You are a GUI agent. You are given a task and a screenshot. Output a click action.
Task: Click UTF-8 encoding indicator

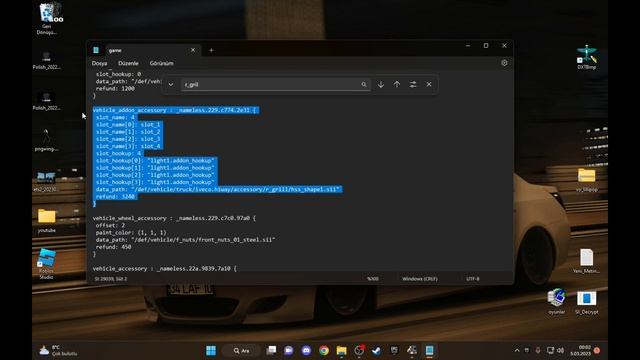pyautogui.click(x=473, y=279)
